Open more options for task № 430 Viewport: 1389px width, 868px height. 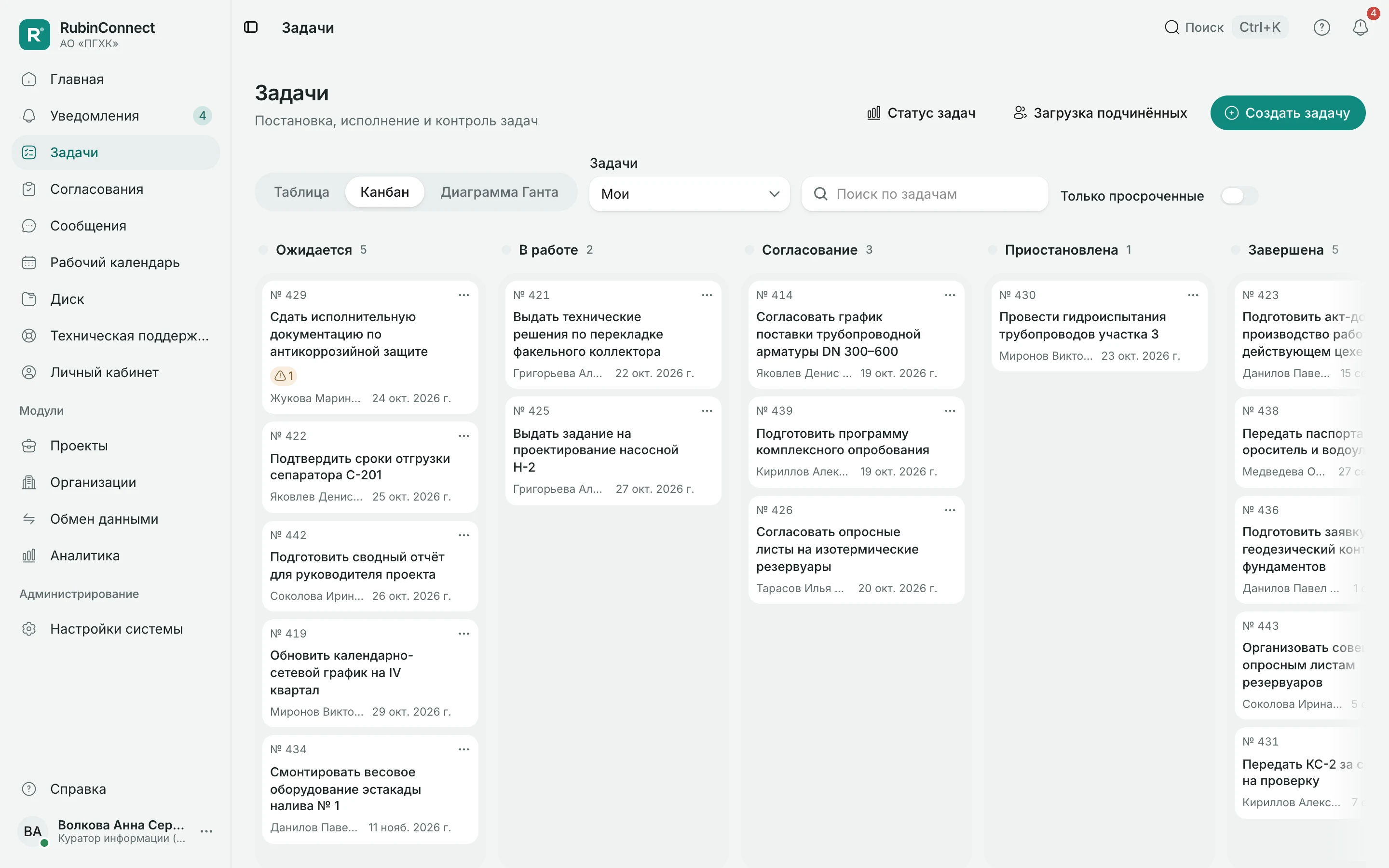1193,295
